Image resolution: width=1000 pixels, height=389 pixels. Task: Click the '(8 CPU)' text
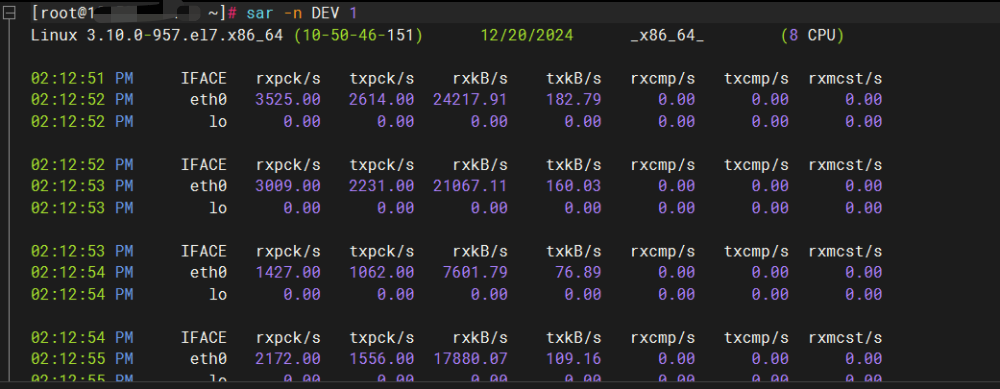click(x=812, y=36)
